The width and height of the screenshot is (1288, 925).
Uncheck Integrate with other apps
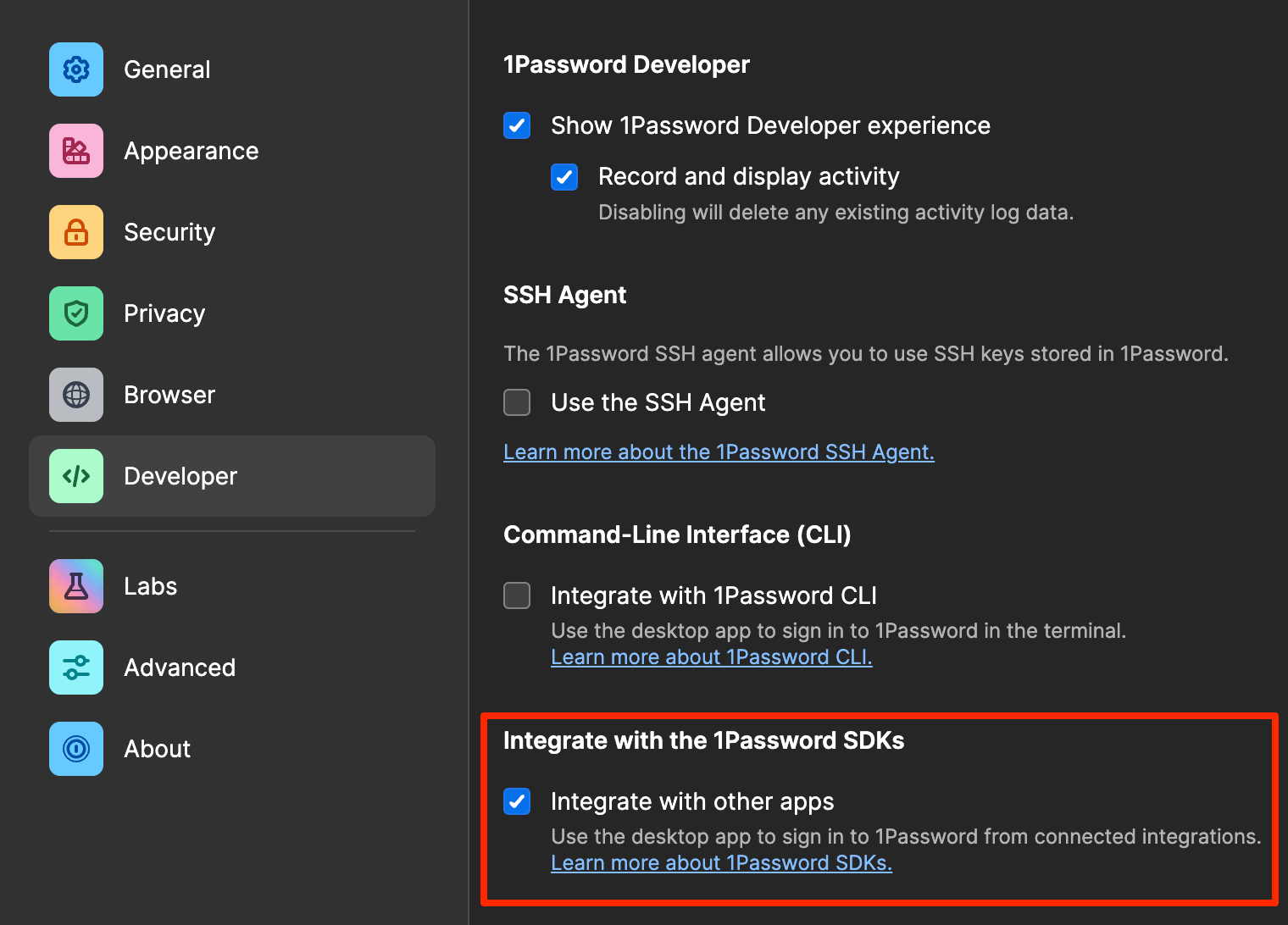[x=517, y=801]
